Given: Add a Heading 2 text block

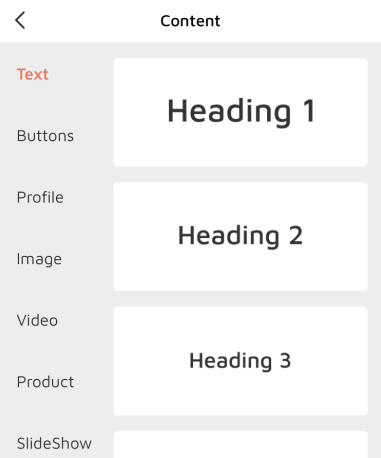Looking at the screenshot, I should click(240, 236).
